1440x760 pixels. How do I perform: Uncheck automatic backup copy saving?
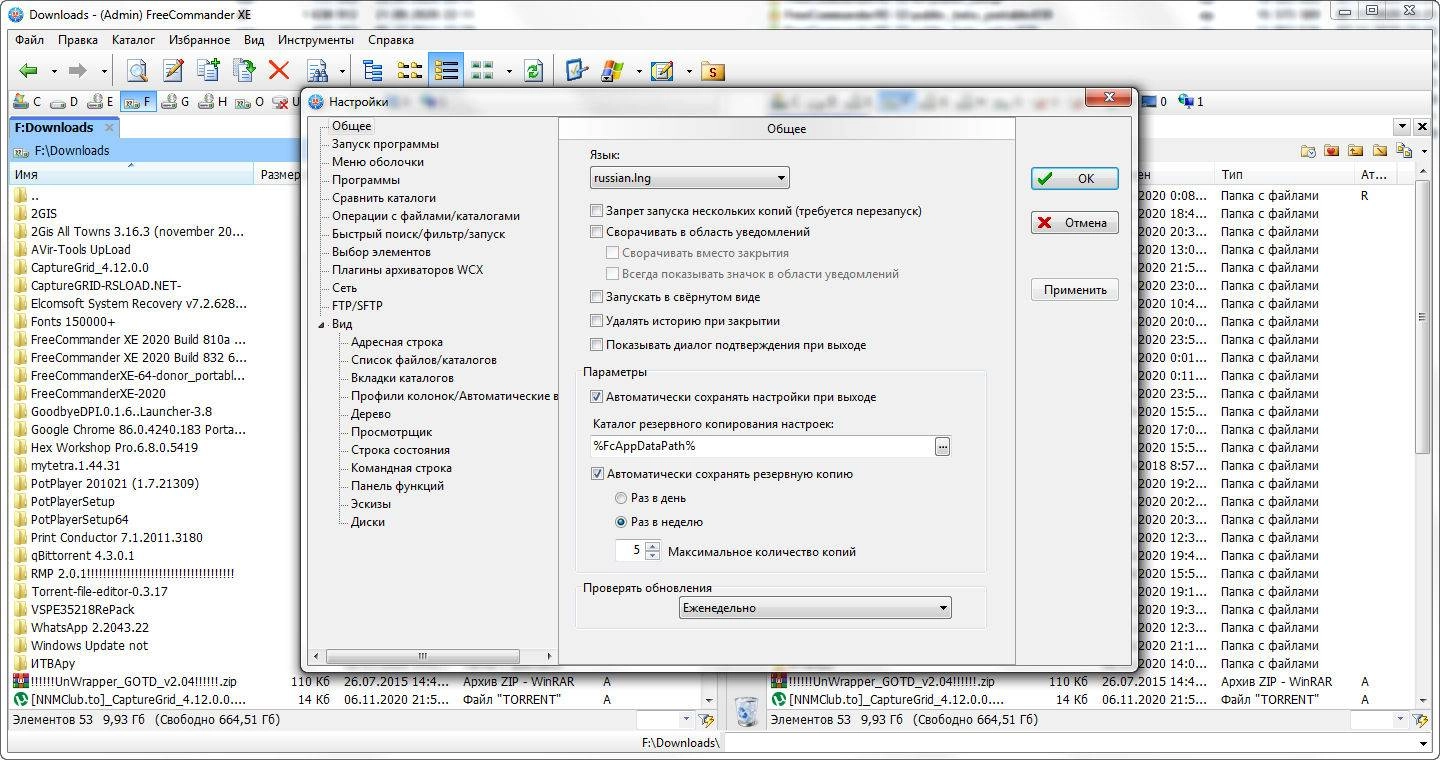coord(597,474)
